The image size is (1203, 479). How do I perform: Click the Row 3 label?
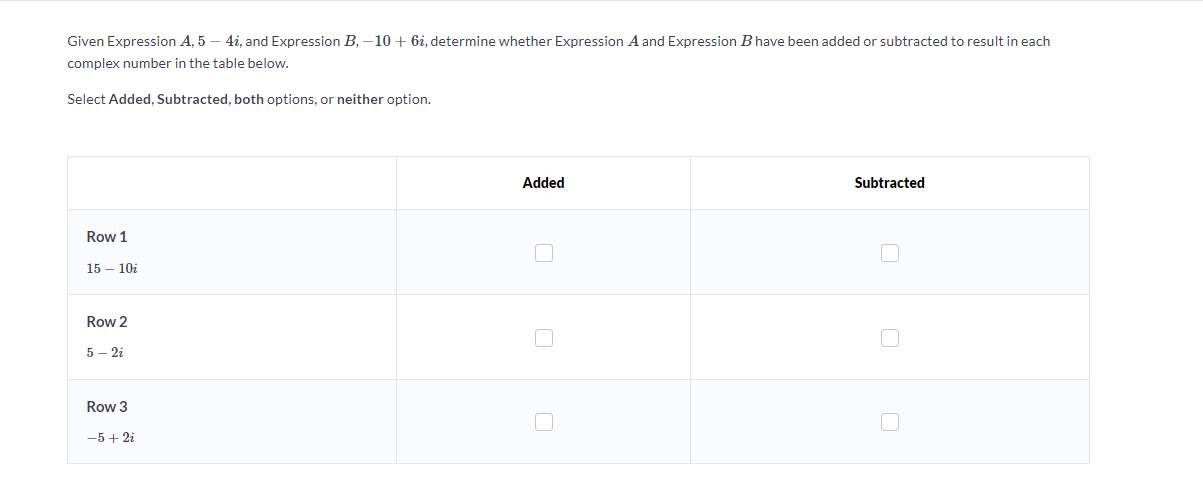107,407
